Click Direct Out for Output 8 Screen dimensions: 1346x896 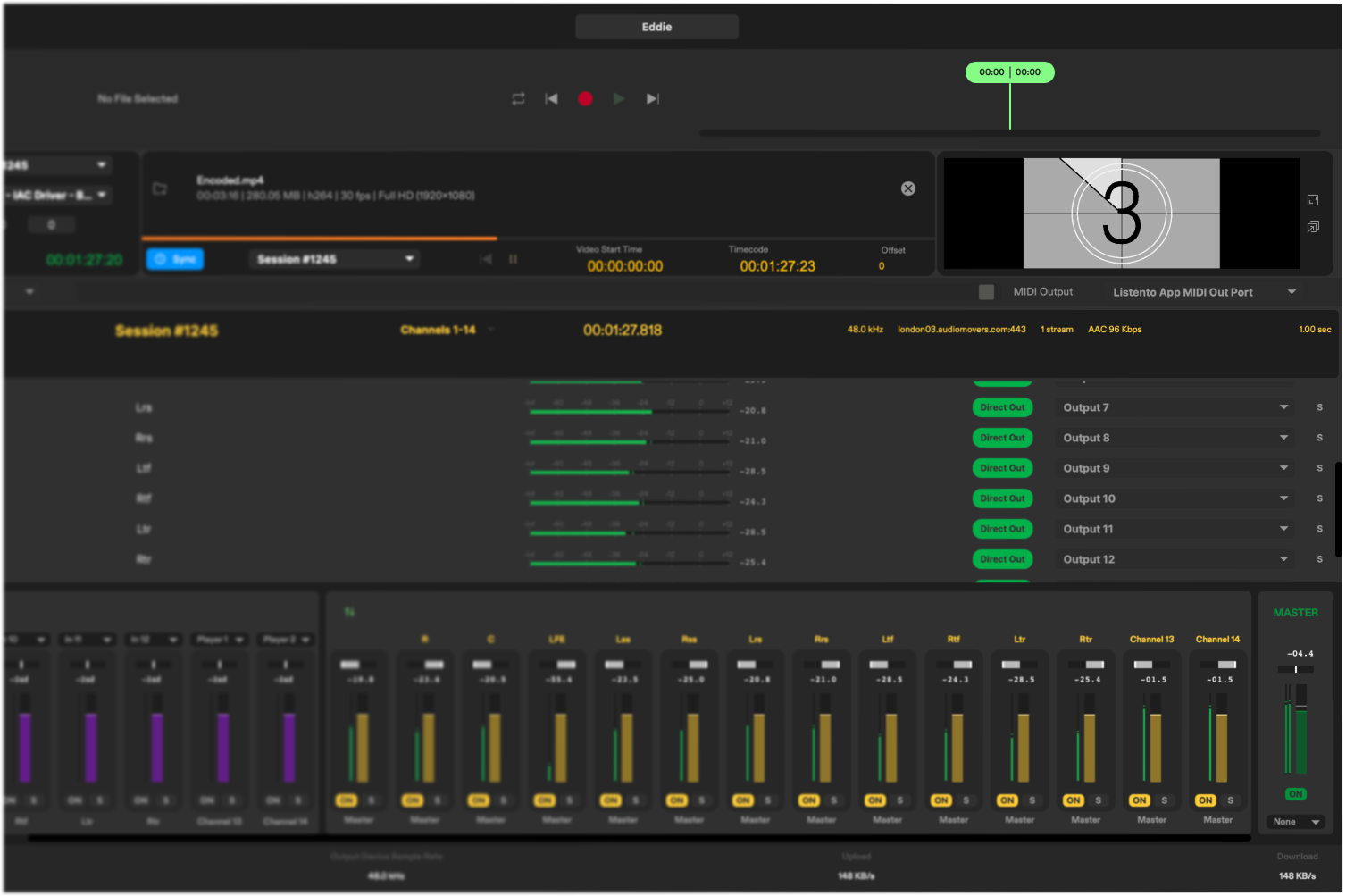tap(1002, 438)
